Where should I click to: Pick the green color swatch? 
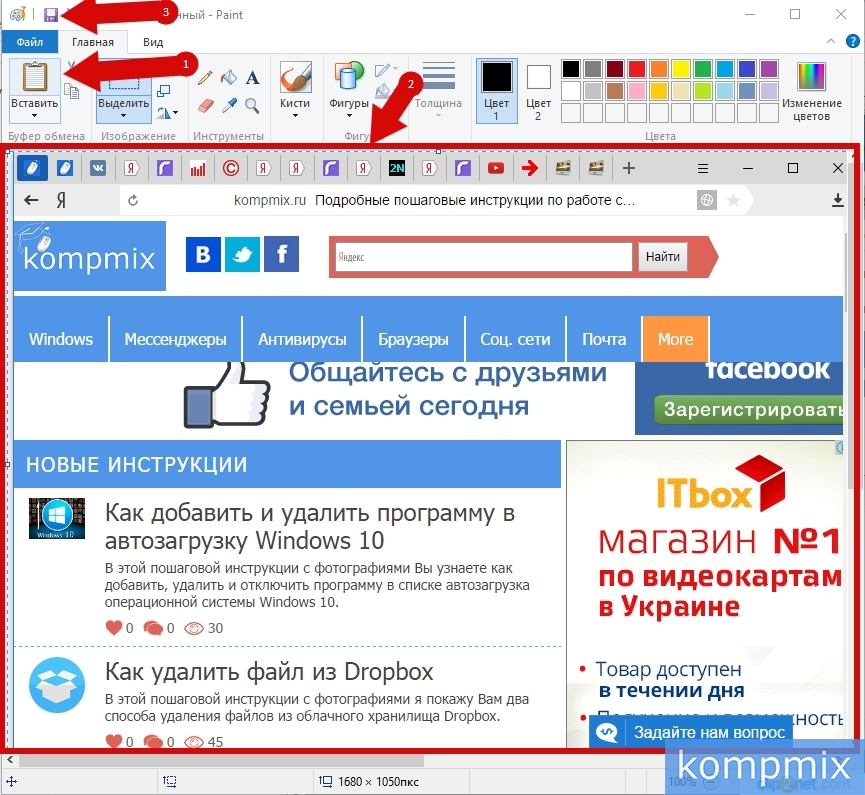pos(703,69)
